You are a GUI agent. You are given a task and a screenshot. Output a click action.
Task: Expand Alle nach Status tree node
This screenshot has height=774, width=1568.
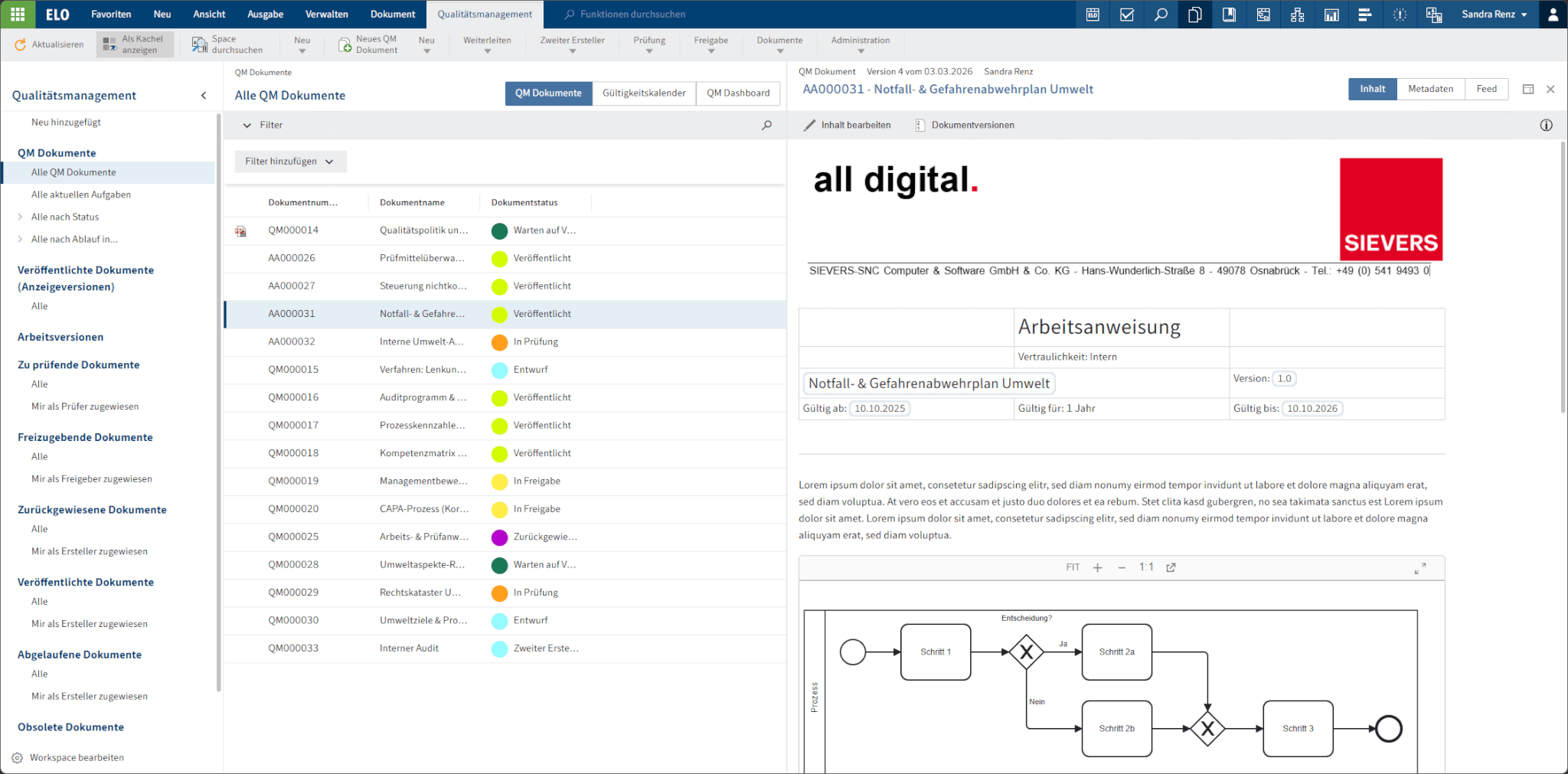click(20, 217)
